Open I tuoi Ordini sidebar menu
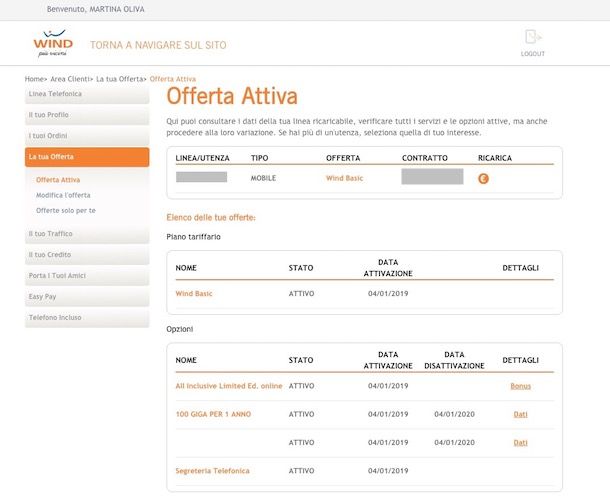This screenshot has height=500, width=610. [x=87, y=136]
